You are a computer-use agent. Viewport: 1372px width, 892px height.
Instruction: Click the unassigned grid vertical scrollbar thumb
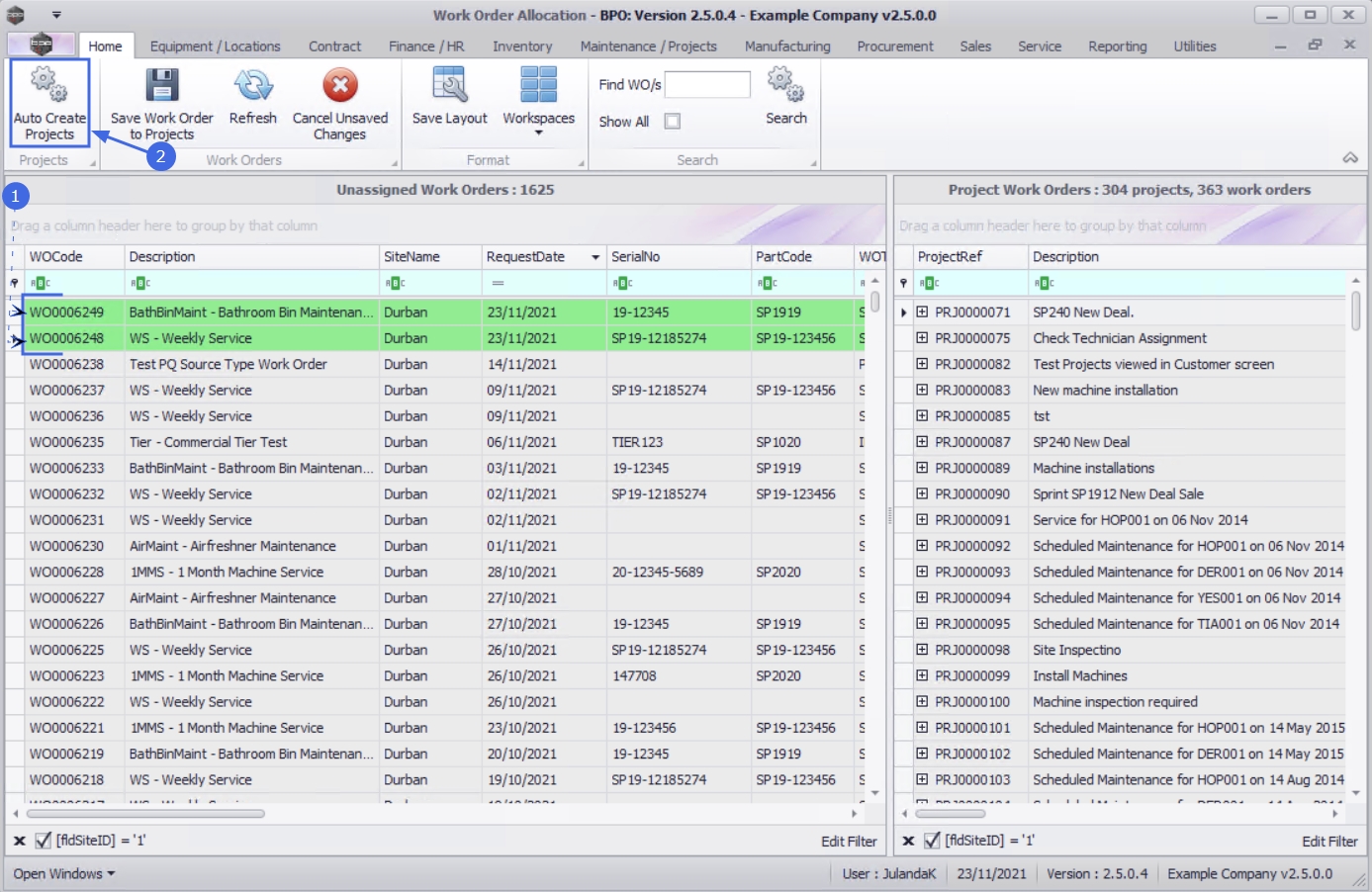874,301
